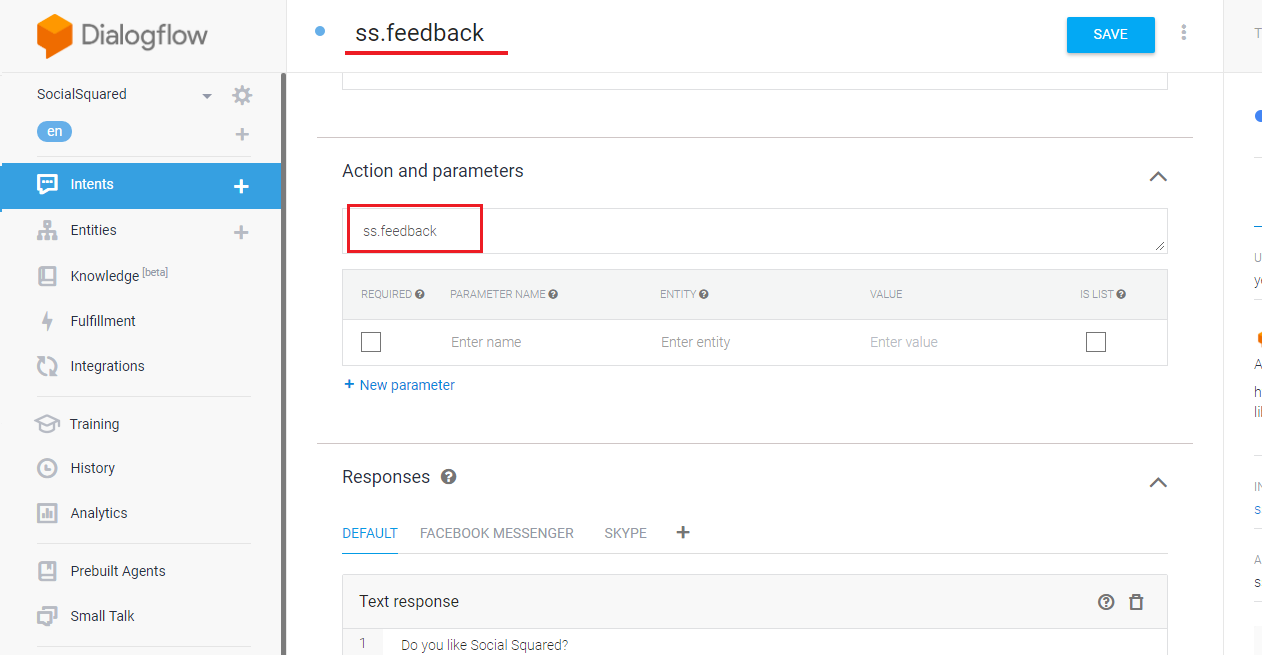Add a language with the plus icon

pos(241,134)
